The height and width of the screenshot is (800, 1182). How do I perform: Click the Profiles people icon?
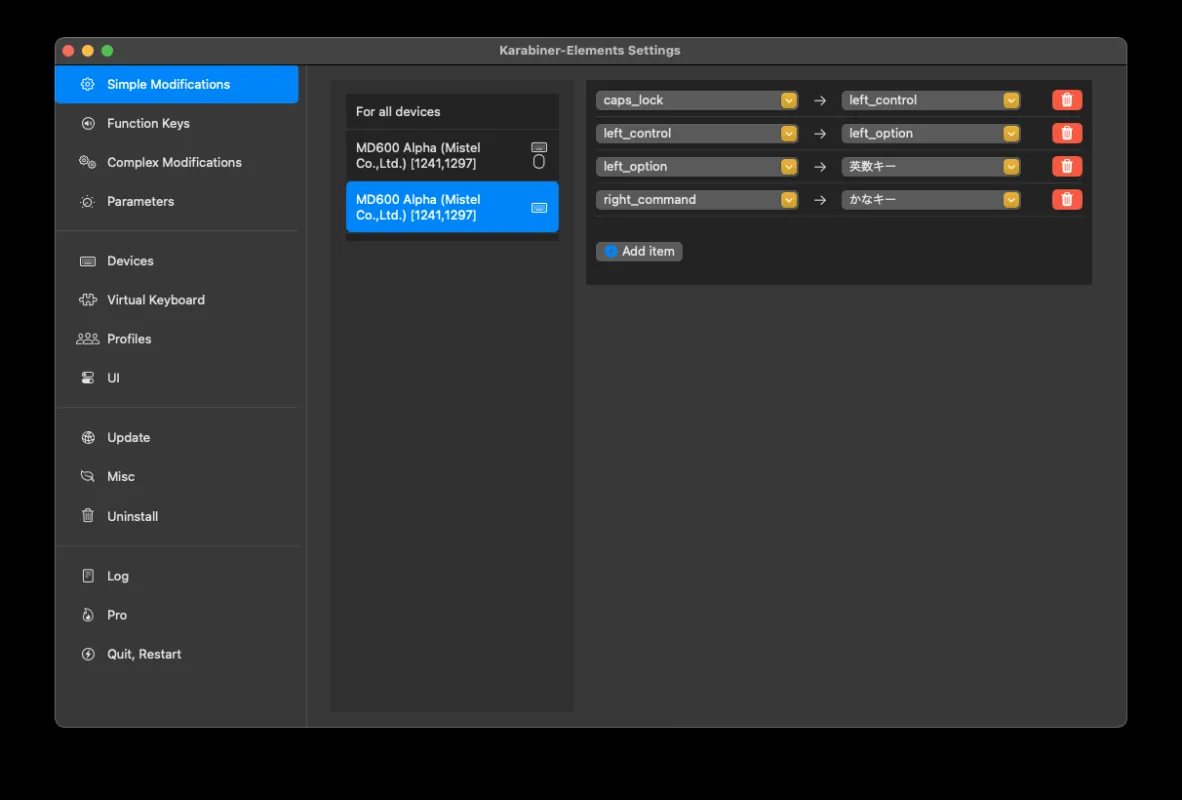tap(88, 339)
